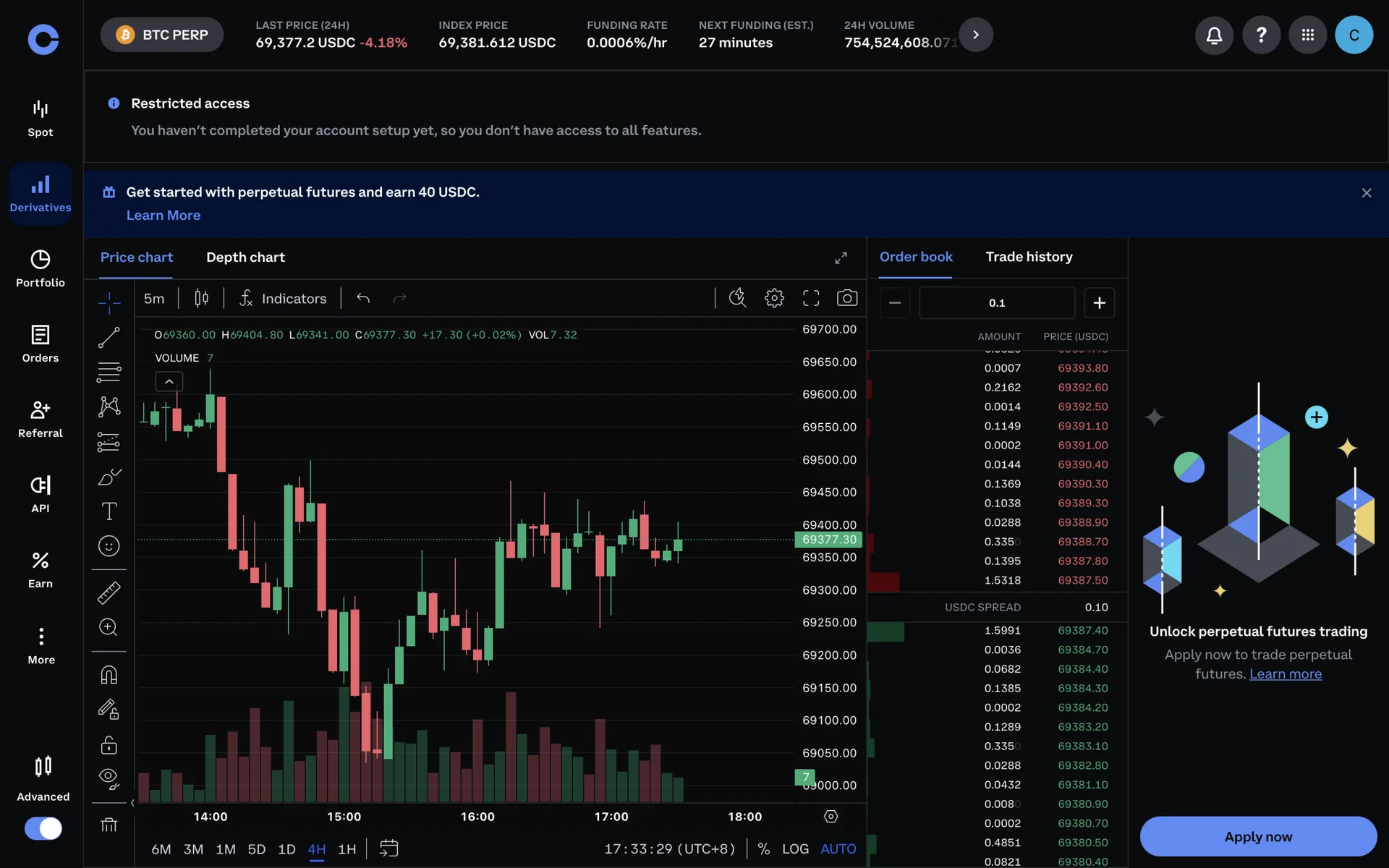Remove drawings with trash icon
Image resolution: width=1389 pixels, height=868 pixels.
109,825
